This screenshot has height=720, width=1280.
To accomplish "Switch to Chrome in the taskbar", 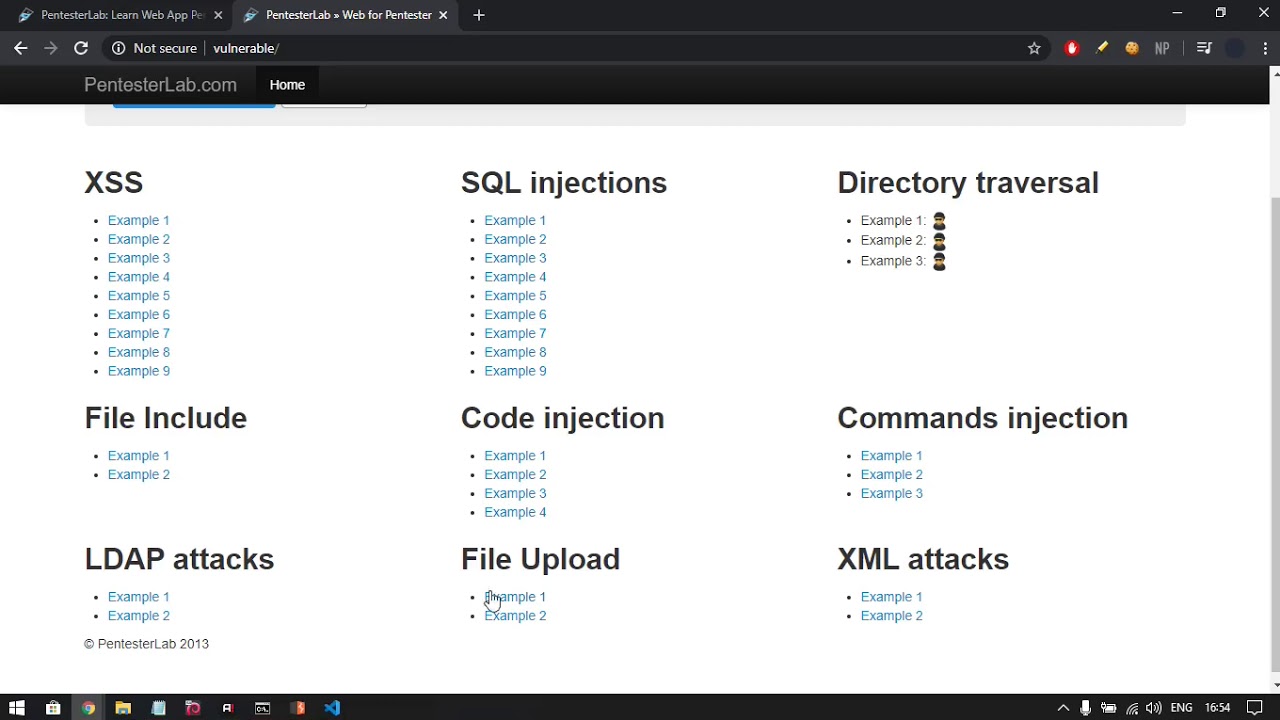I will tap(88, 708).
